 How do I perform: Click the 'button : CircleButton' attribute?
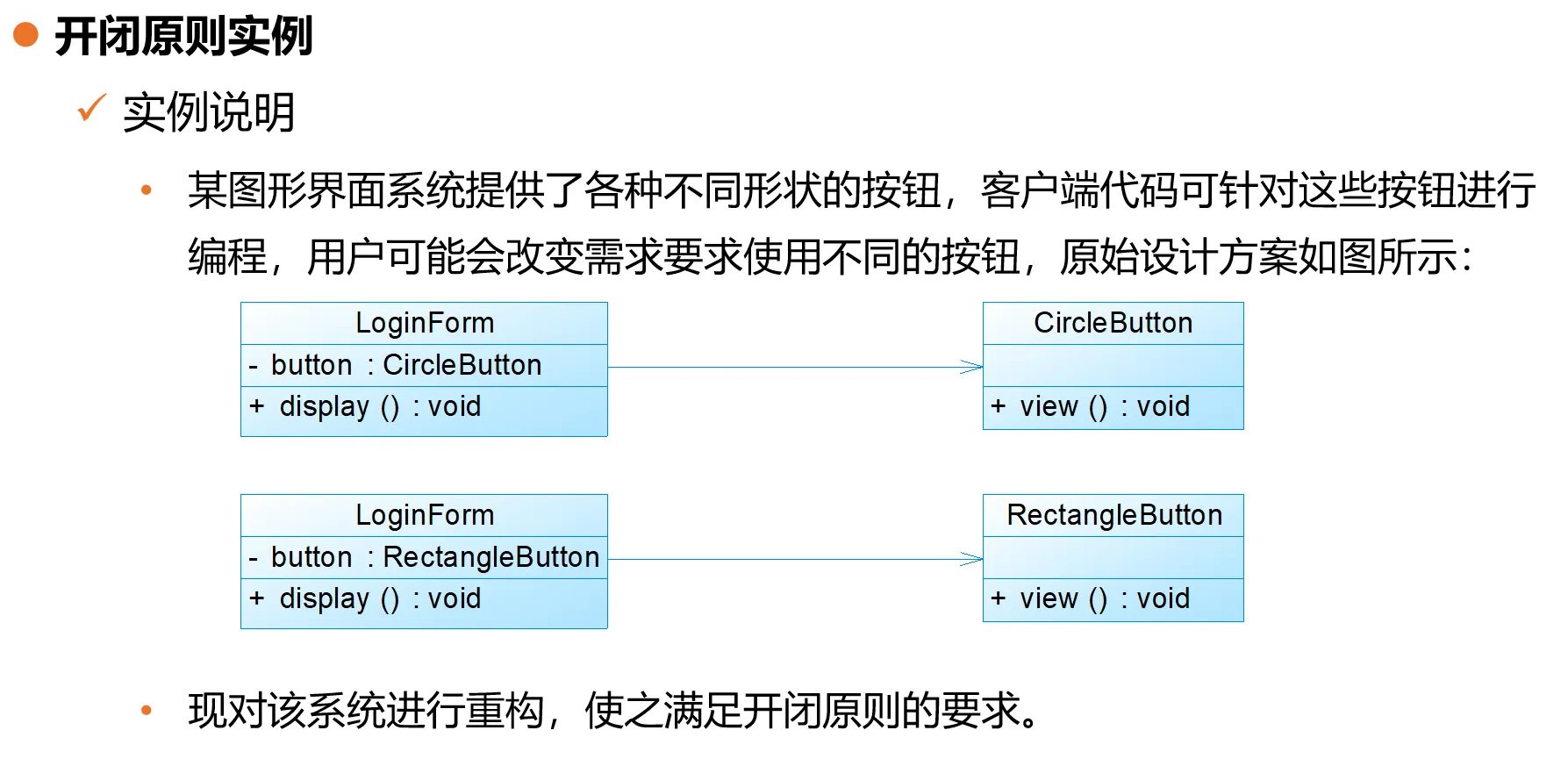[x=405, y=365]
